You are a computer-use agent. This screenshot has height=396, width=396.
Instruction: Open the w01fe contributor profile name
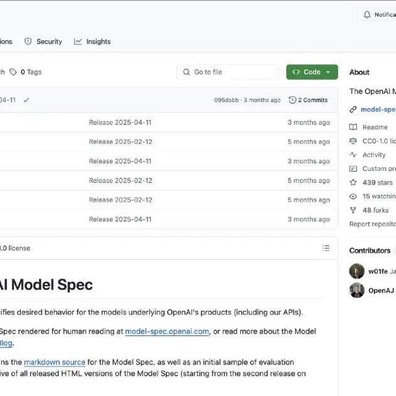[x=378, y=271]
